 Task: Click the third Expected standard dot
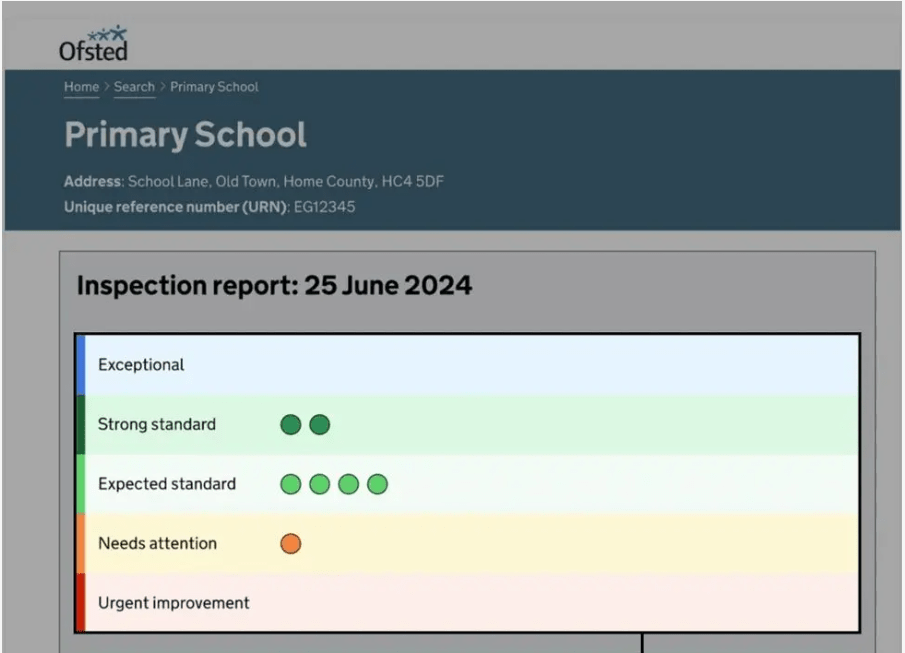click(x=348, y=485)
